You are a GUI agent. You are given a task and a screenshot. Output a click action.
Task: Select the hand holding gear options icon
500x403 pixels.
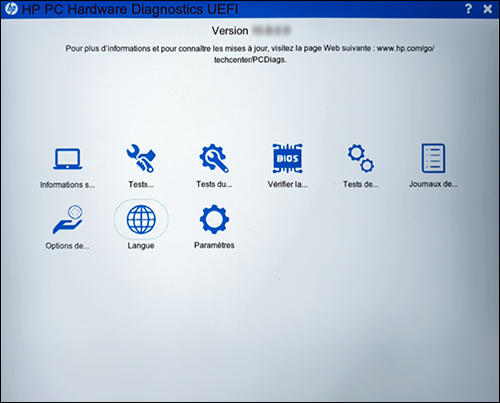[68, 219]
